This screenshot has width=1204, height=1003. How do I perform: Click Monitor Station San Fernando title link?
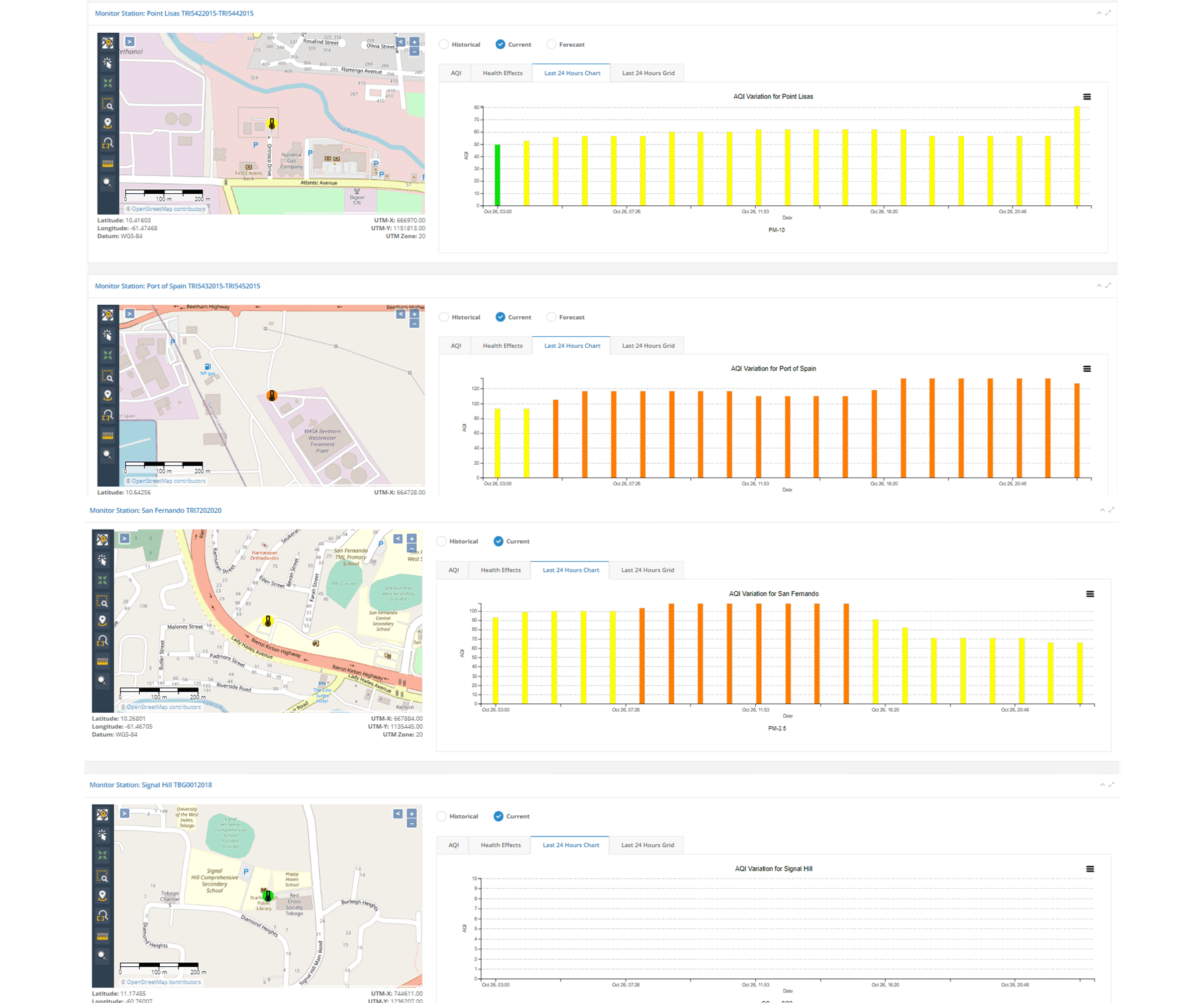(155, 510)
